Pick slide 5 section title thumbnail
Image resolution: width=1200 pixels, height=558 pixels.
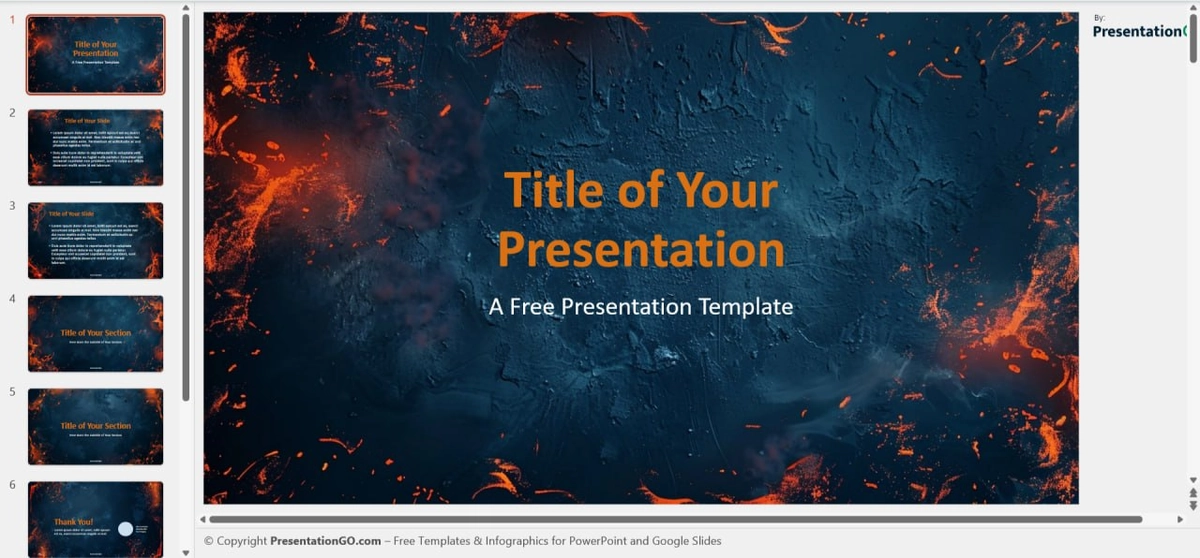click(95, 427)
